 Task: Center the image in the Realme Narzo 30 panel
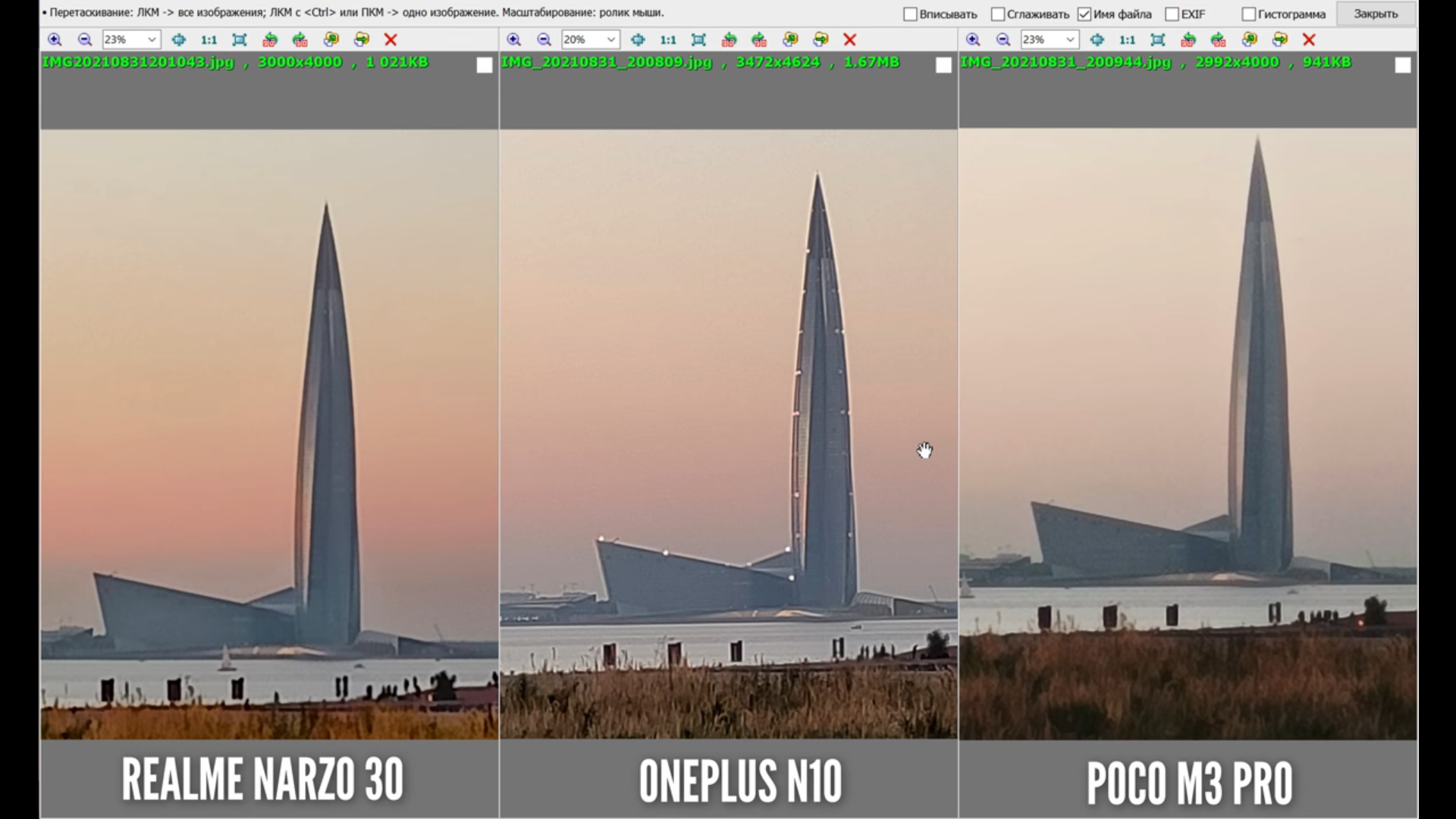click(178, 39)
